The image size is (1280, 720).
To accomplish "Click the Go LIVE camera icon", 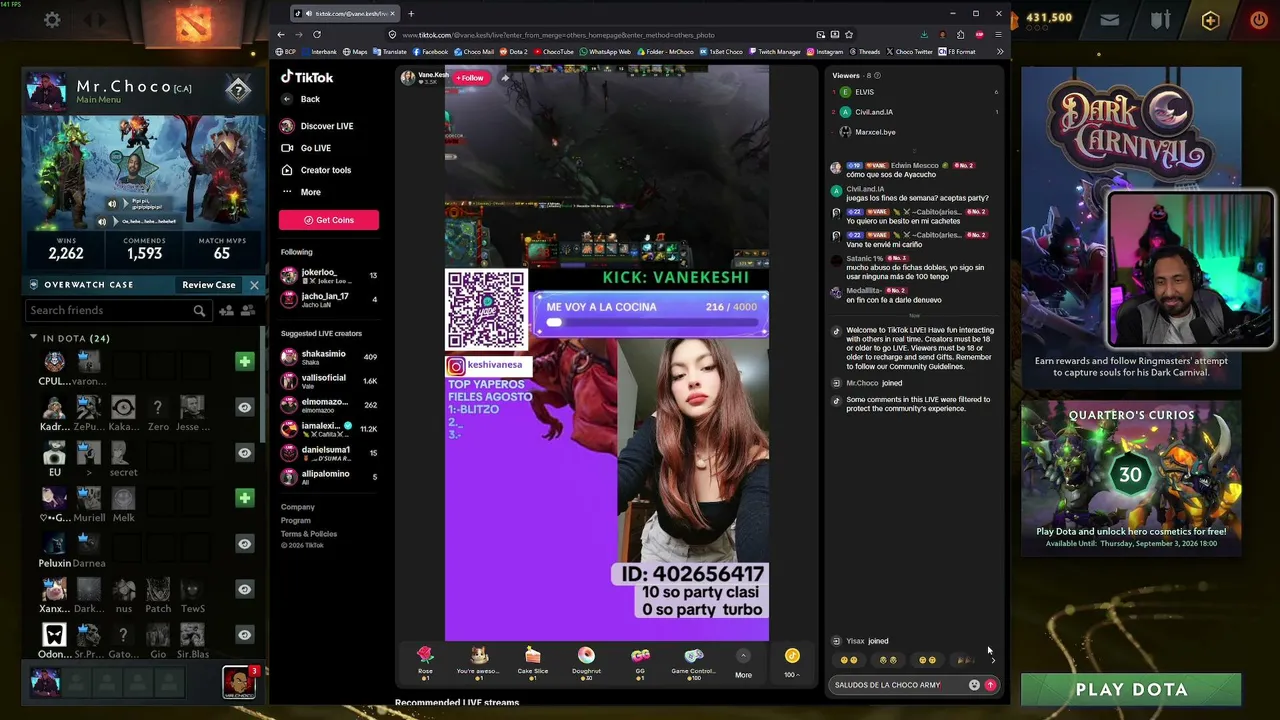I will pos(287,148).
